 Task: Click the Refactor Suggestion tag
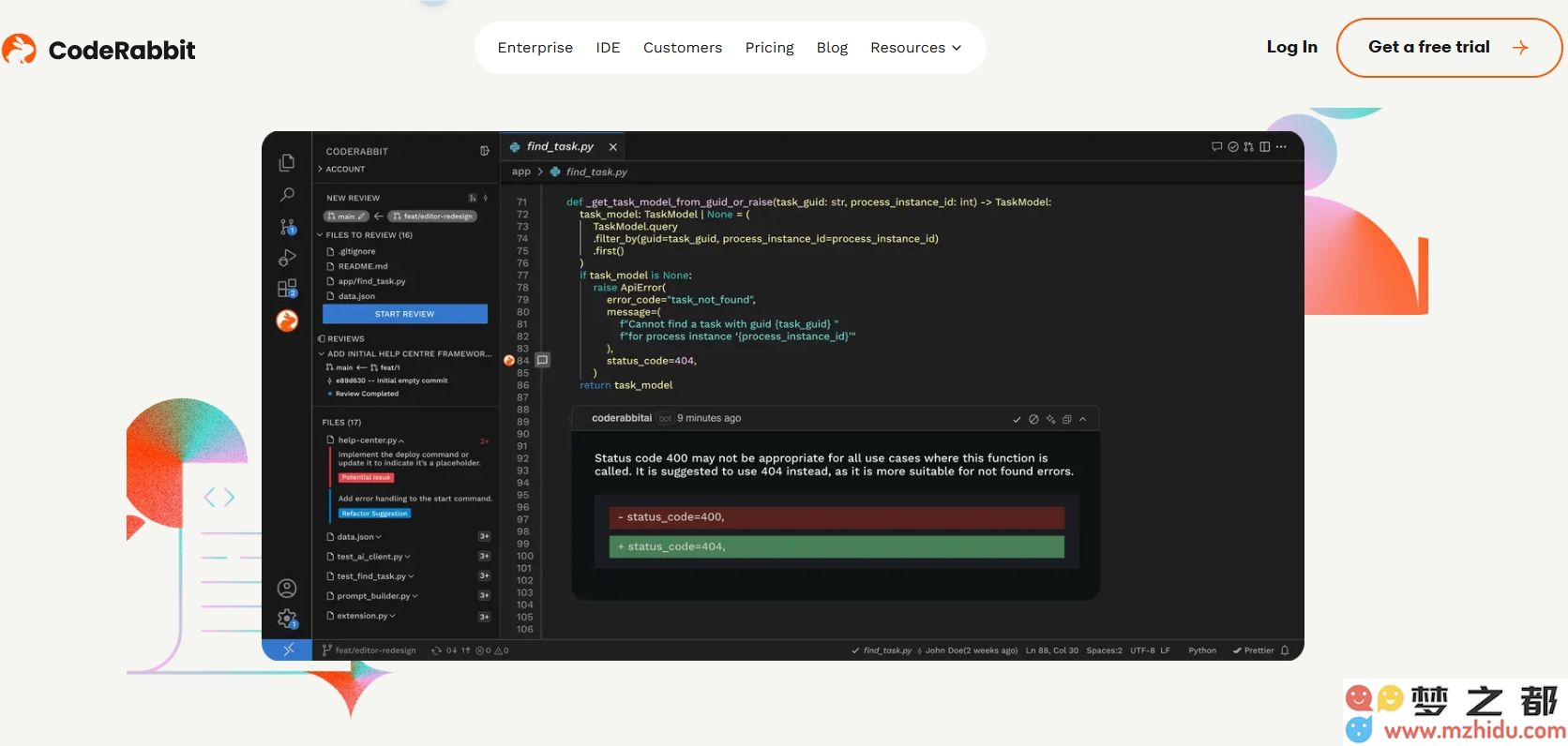(375, 514)
